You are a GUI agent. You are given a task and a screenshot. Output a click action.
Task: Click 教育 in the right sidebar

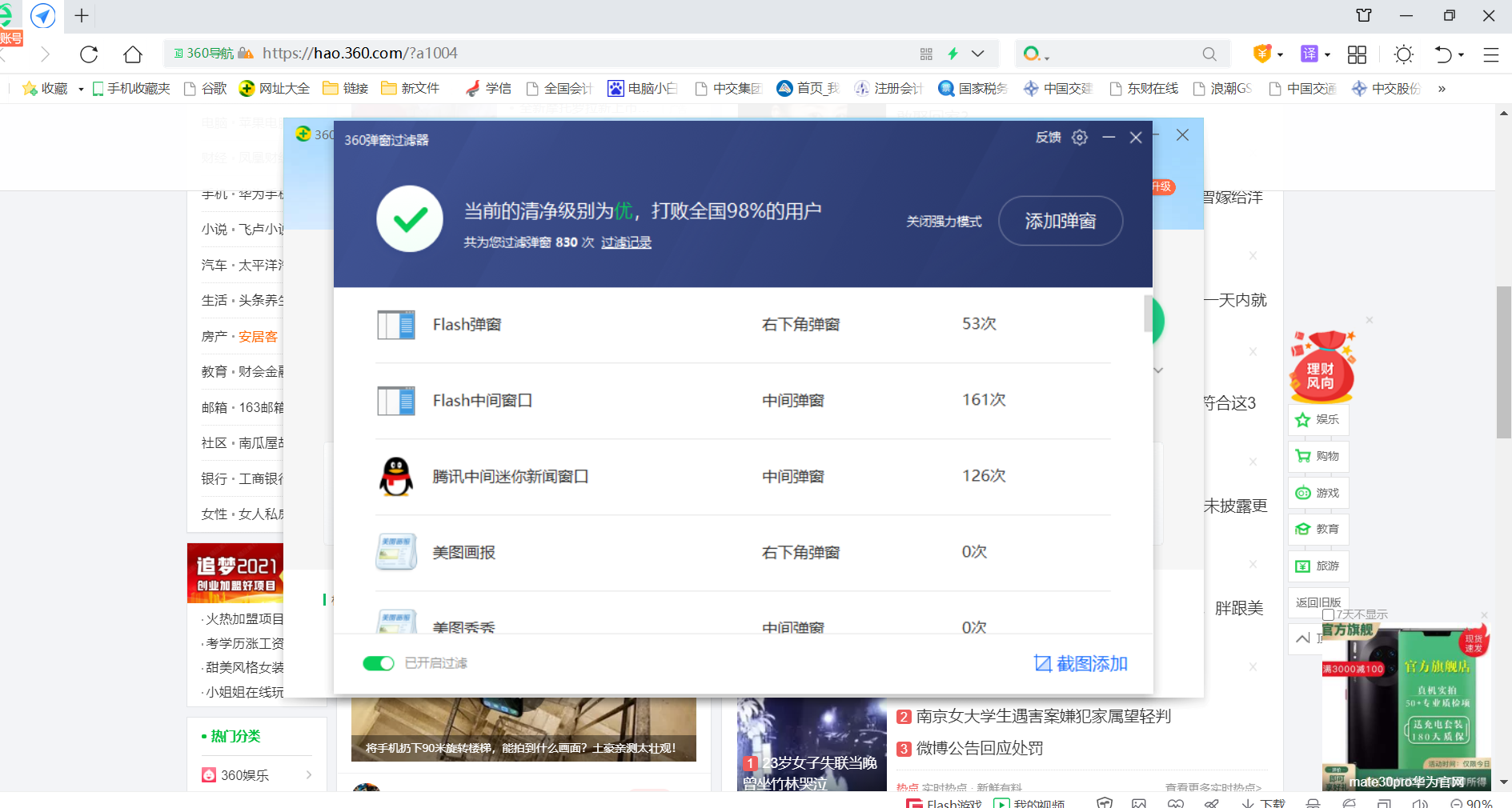[x=1317, y=529]
